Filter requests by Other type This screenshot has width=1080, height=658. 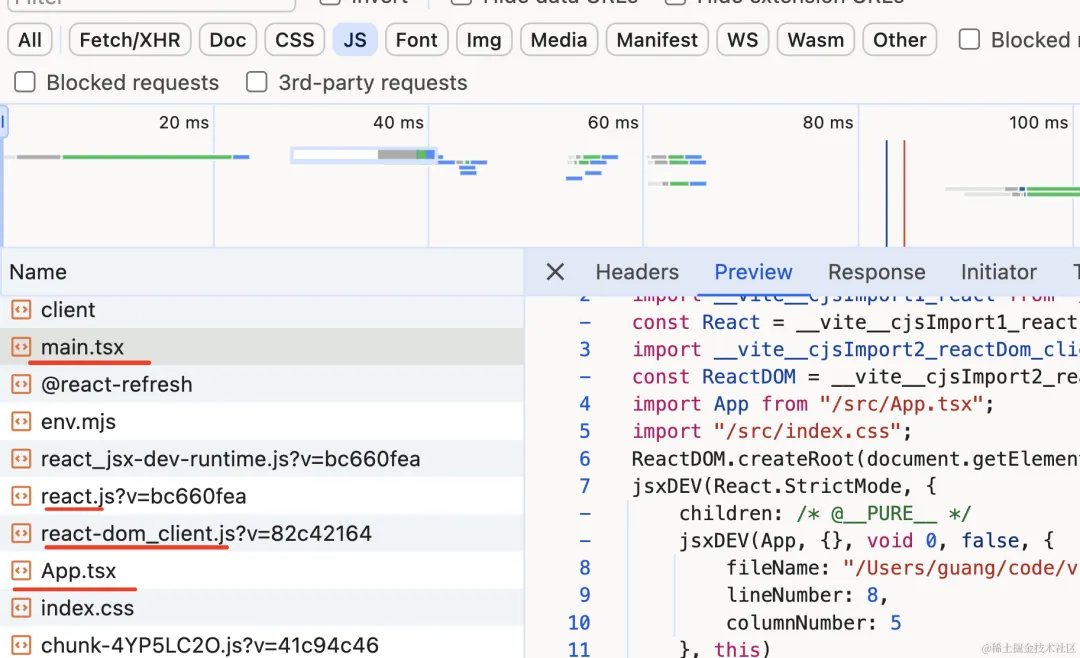pos(900,40)
